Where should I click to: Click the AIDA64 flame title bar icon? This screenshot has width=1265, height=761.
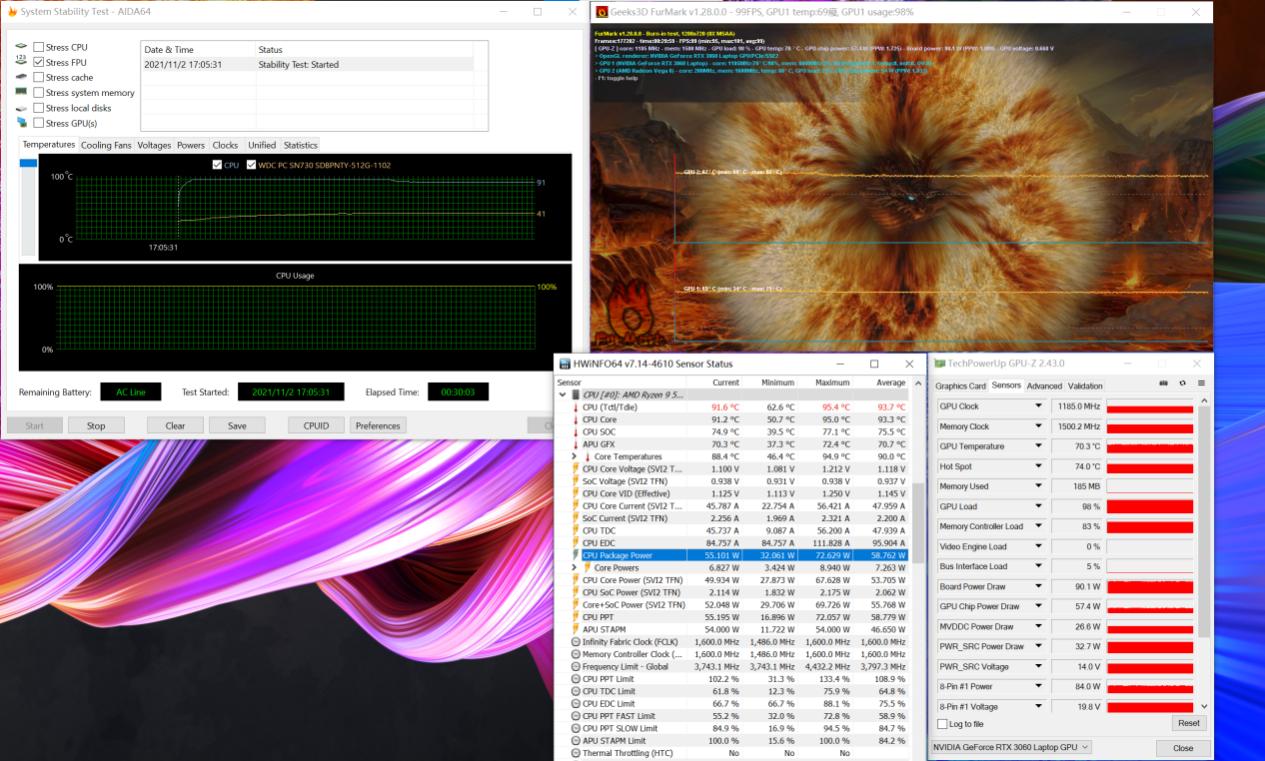tap(13, 12)
